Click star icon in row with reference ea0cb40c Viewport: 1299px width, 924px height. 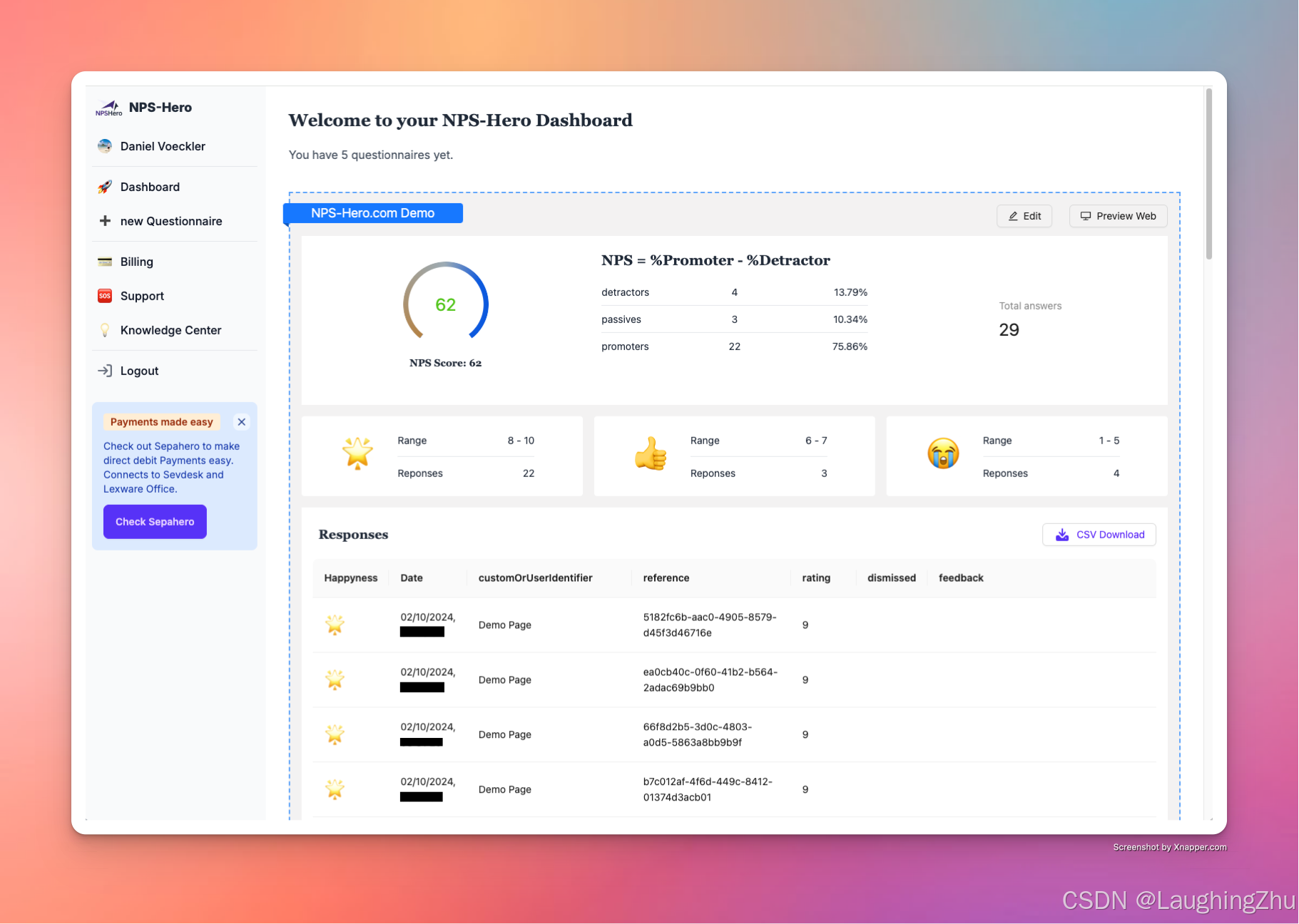335,680
